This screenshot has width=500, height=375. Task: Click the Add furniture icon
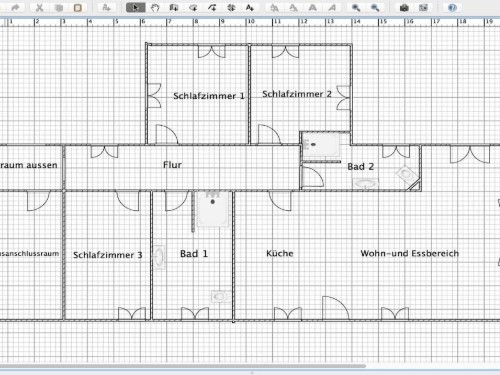(x=106, y=7)
